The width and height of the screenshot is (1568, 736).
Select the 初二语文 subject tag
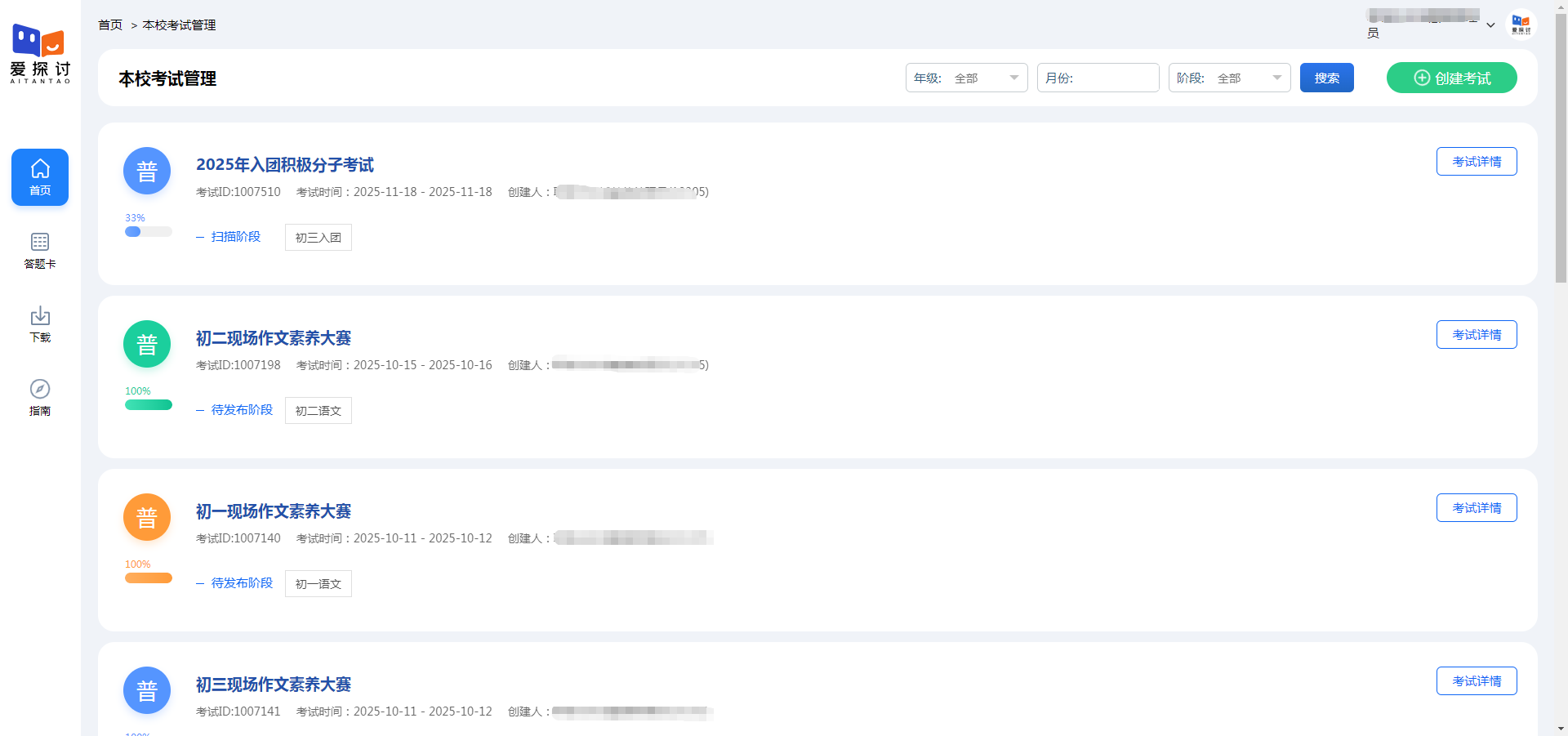pos(318,411)
